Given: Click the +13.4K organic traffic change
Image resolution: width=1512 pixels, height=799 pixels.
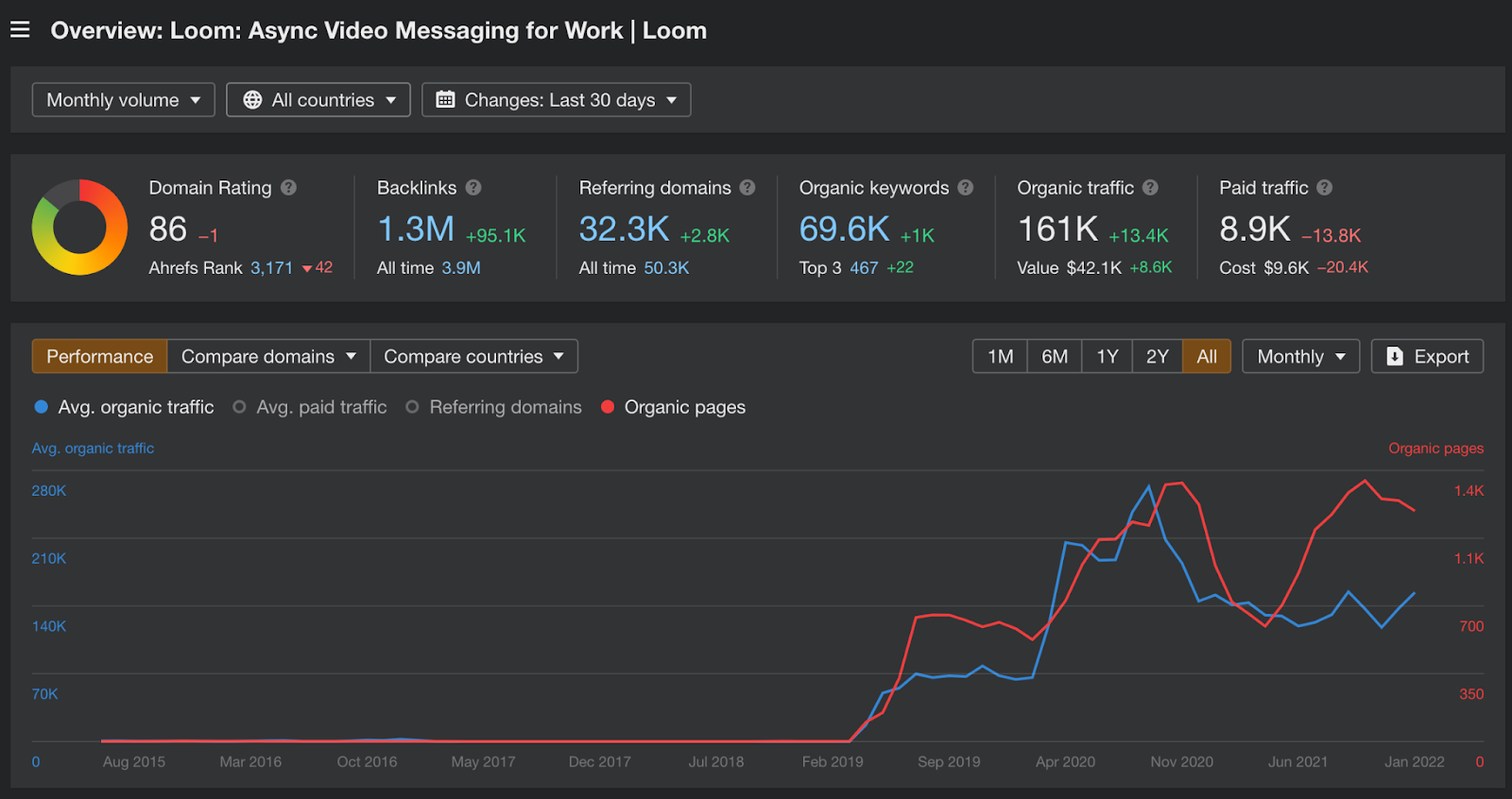Looking at the screenshot, I should pos(1139,235).
